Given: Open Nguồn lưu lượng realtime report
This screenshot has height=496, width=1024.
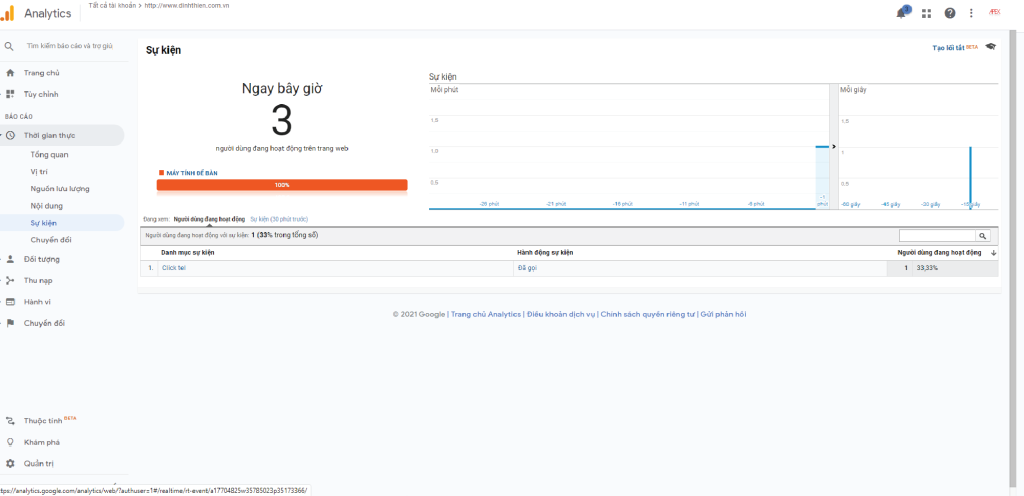Looking at the screenshot, I should pyautogui.click(x=59, y=189).
